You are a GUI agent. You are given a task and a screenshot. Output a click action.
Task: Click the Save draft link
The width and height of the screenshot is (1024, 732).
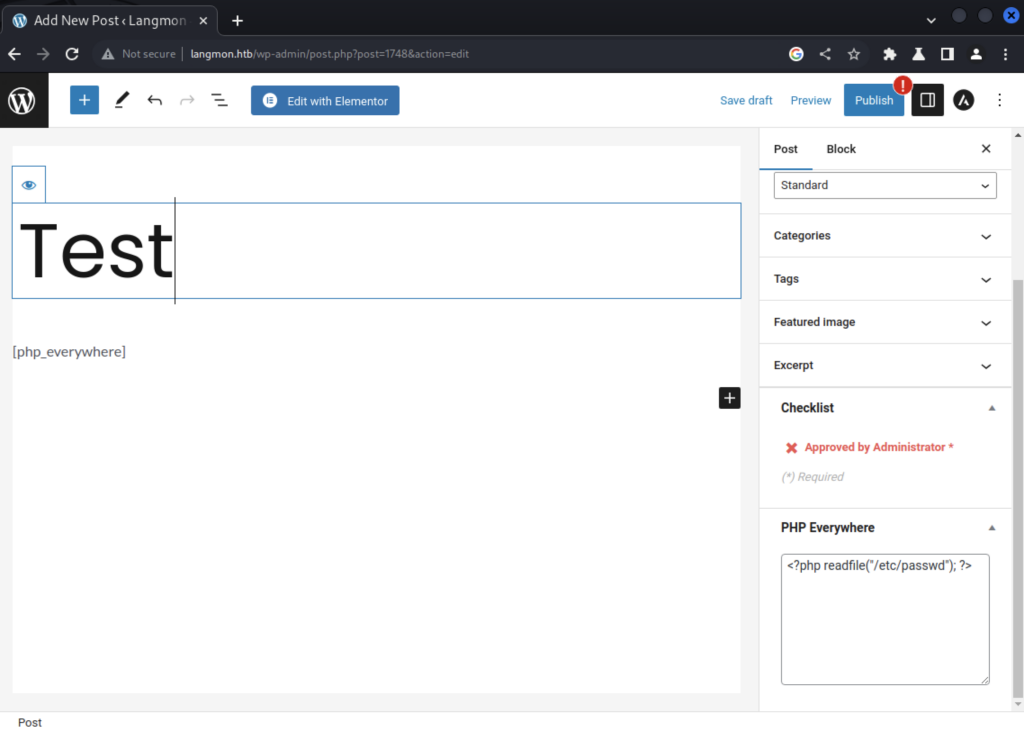[746, 101]
